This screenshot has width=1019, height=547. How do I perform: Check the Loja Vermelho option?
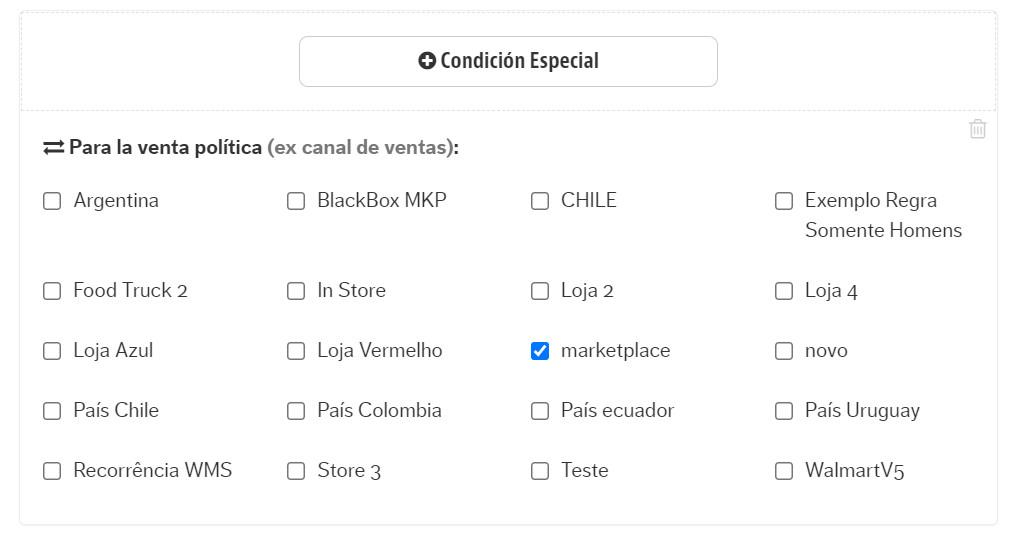coord(296,351)
